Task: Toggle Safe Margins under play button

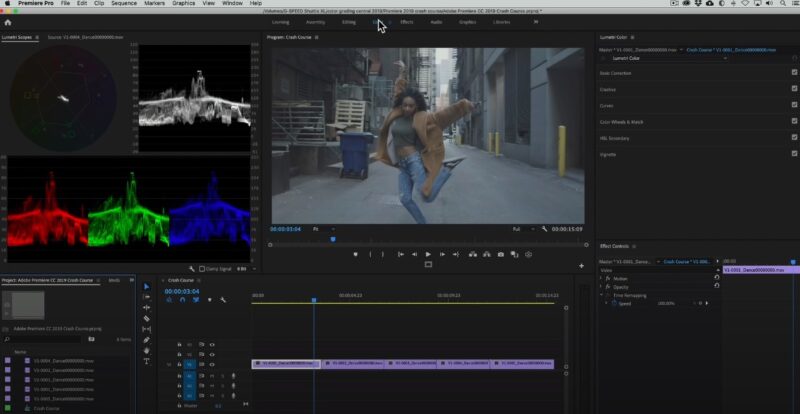Action: (x=428, y=264)
